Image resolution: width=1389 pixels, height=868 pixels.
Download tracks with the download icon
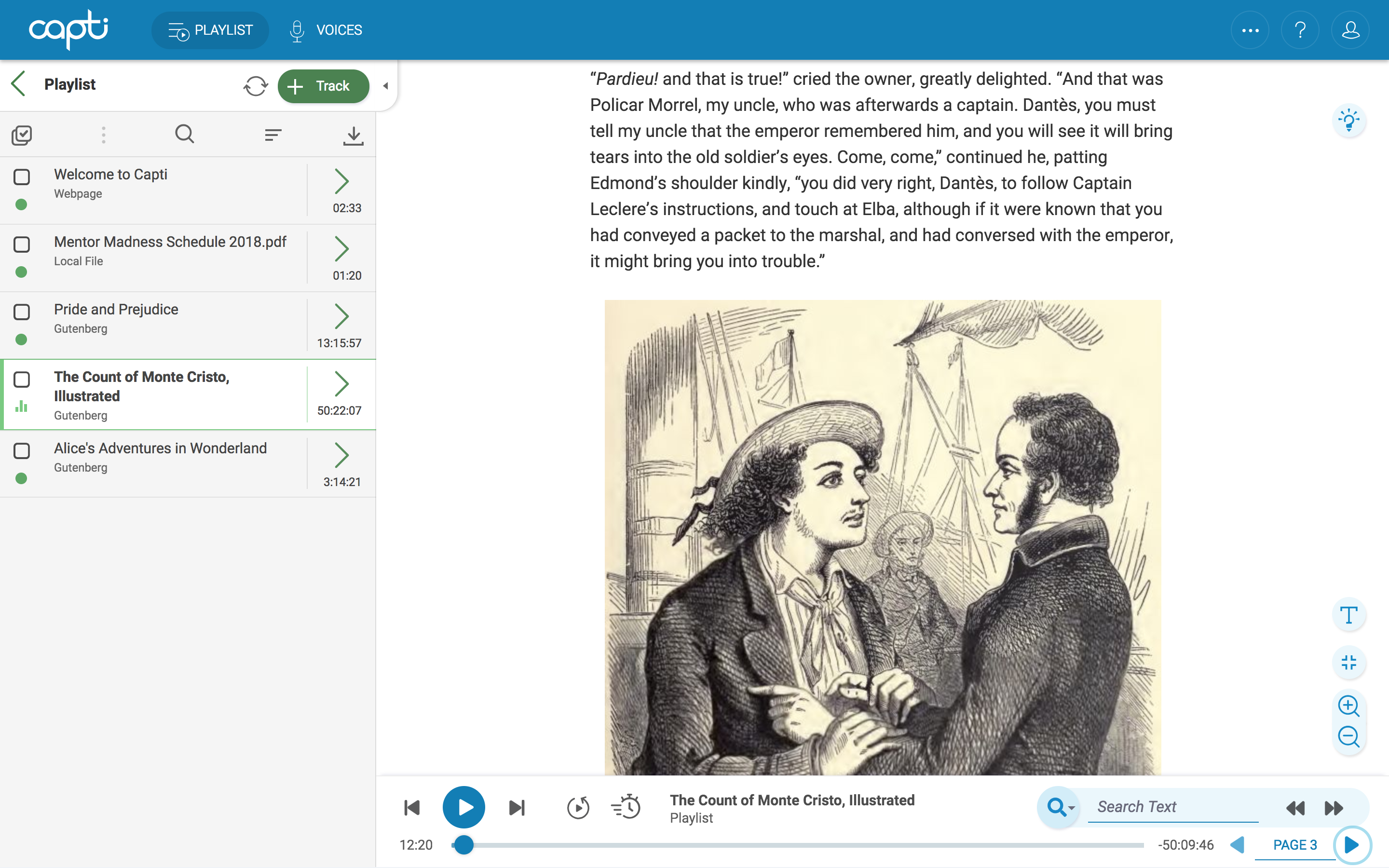(354, 136)
